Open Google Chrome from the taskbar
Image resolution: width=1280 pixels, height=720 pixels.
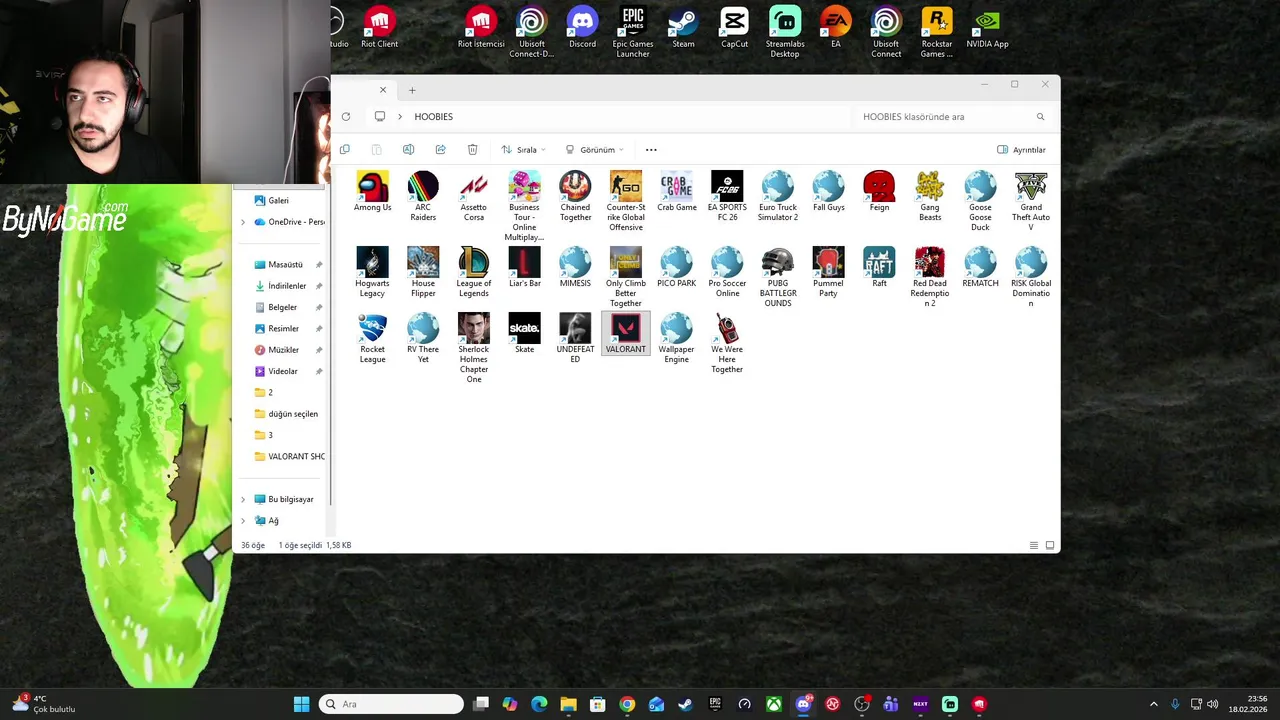pos(627,704)
